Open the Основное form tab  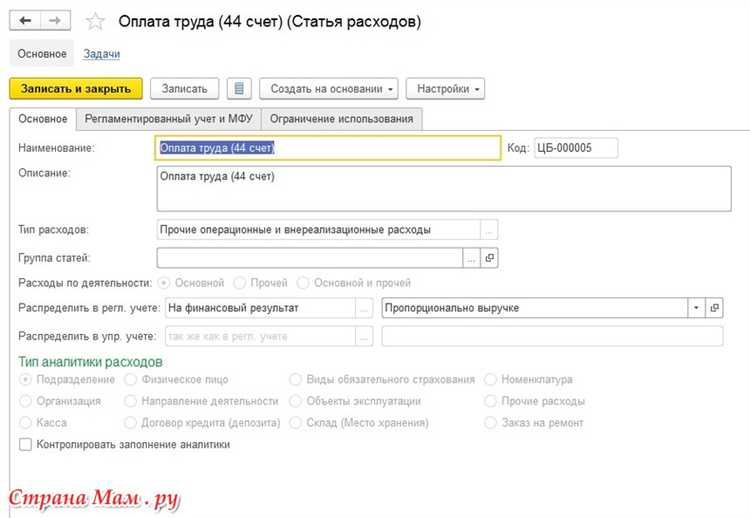(43, 119)
